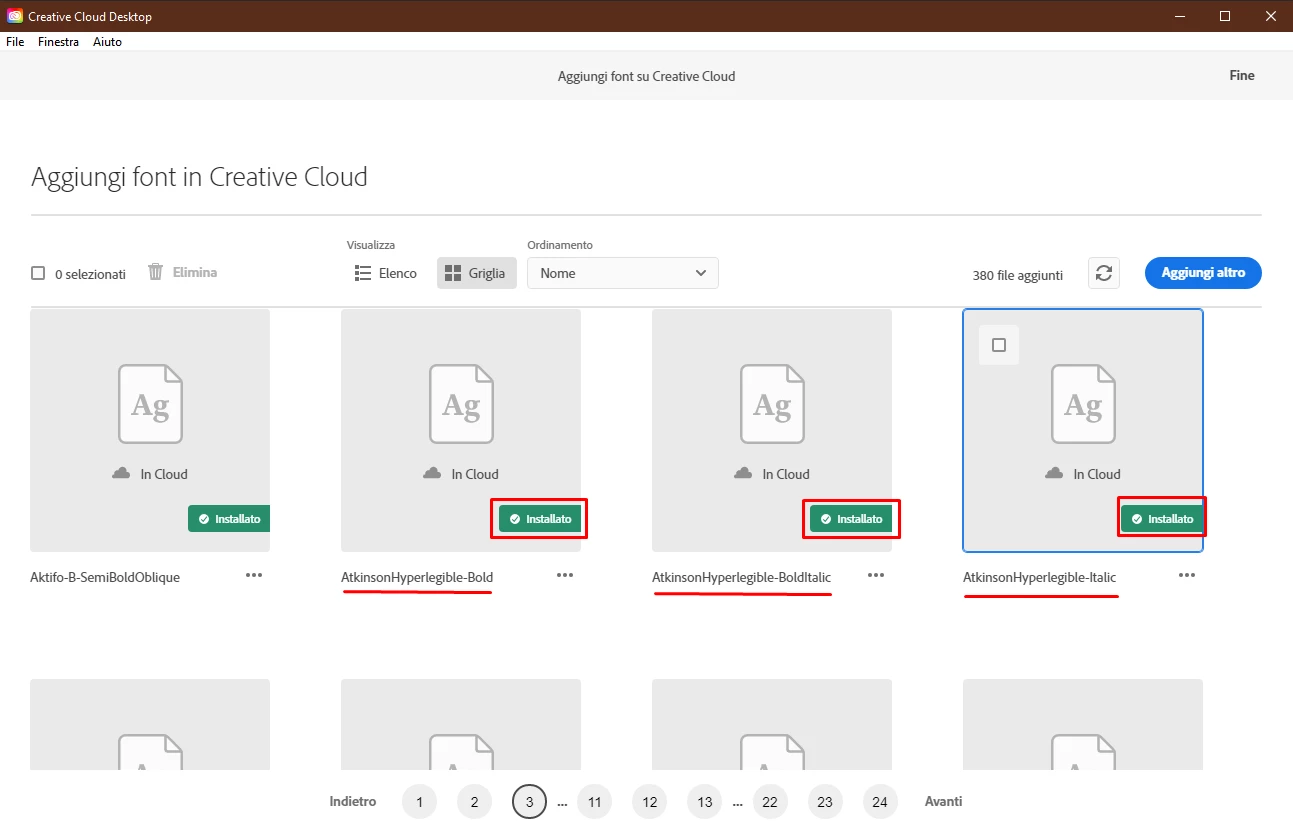The width and height of the screenshot is (1293, 833).
Task: Click Installato badge on AtkinsonHyperlegible-Italic card
Action: tap(1162, 519)
